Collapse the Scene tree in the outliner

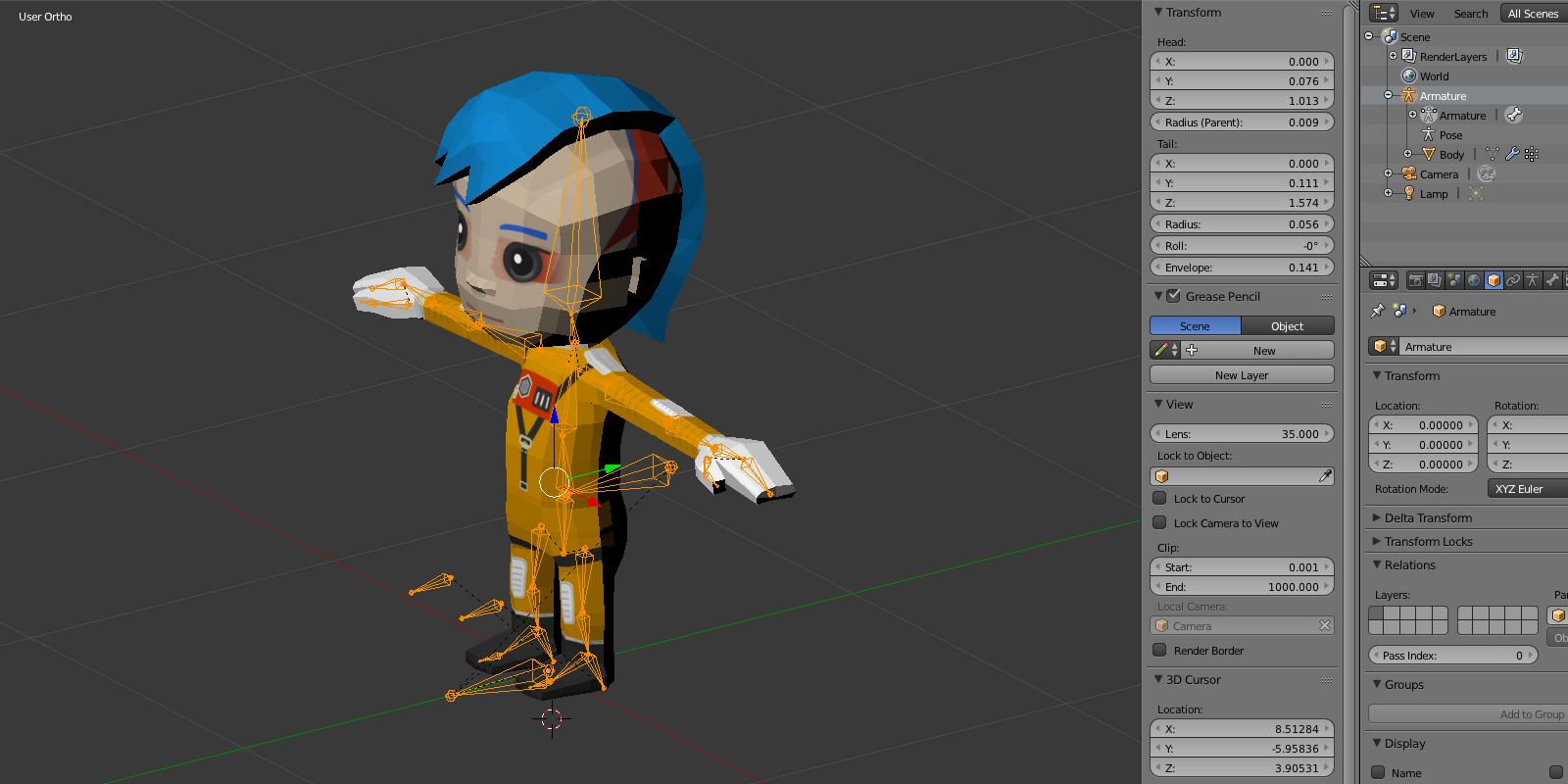coord(1369,36)
